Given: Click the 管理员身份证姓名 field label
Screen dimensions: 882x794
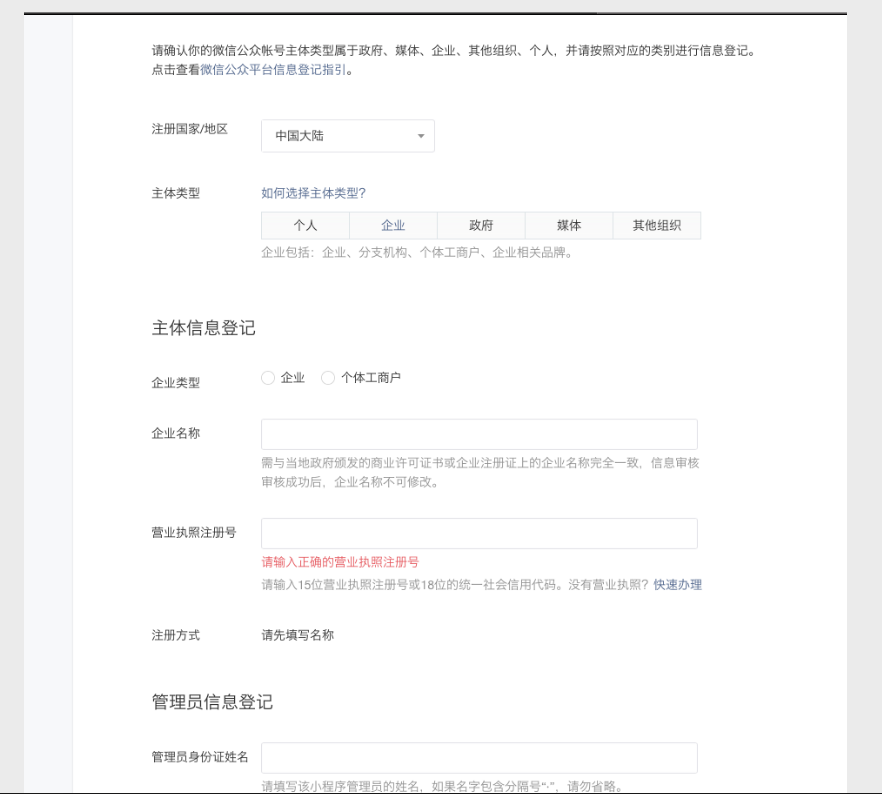Looking at the screenshot, I should (x=200, y=757).
